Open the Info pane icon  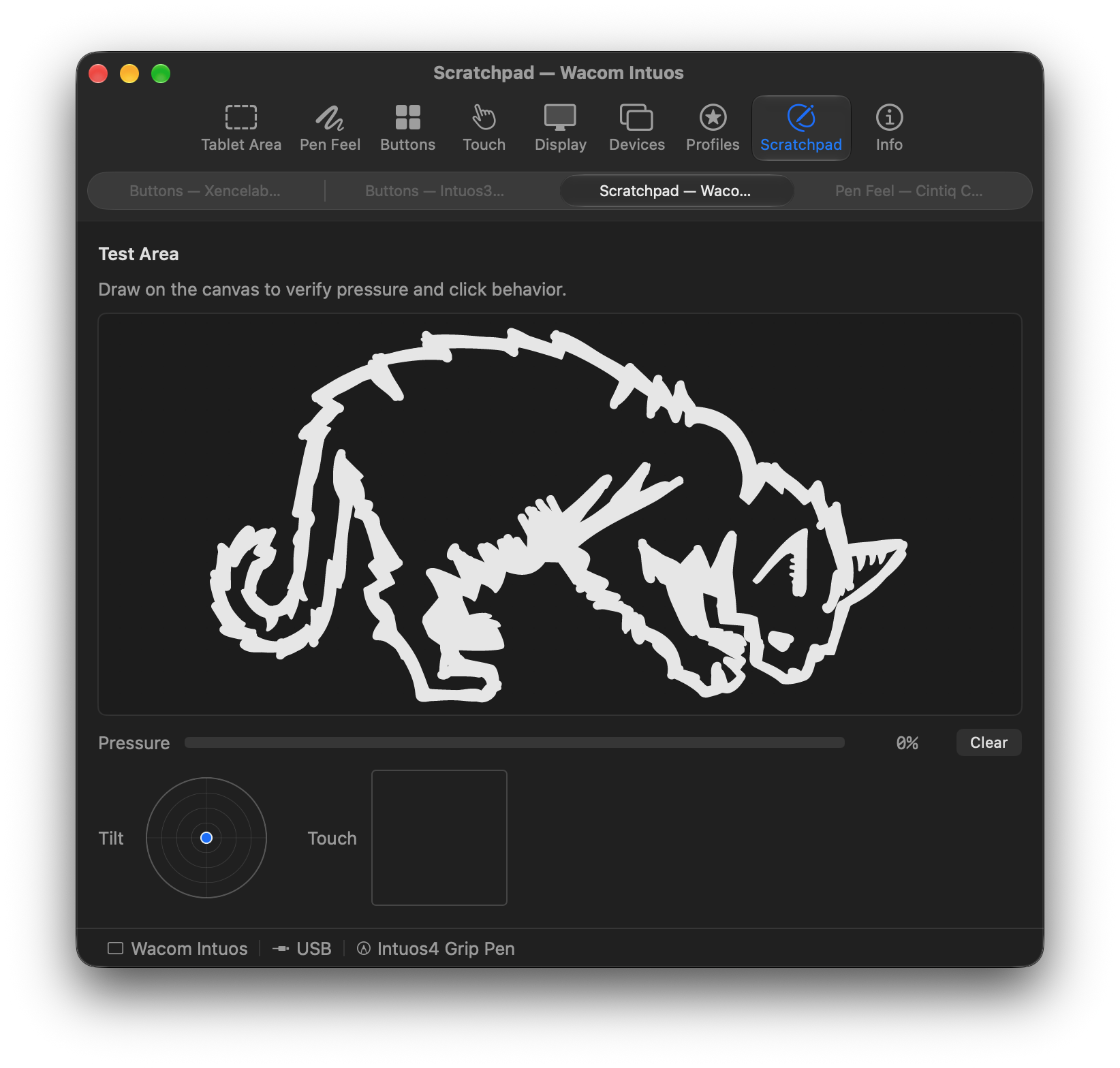click(x=889, y=118)
